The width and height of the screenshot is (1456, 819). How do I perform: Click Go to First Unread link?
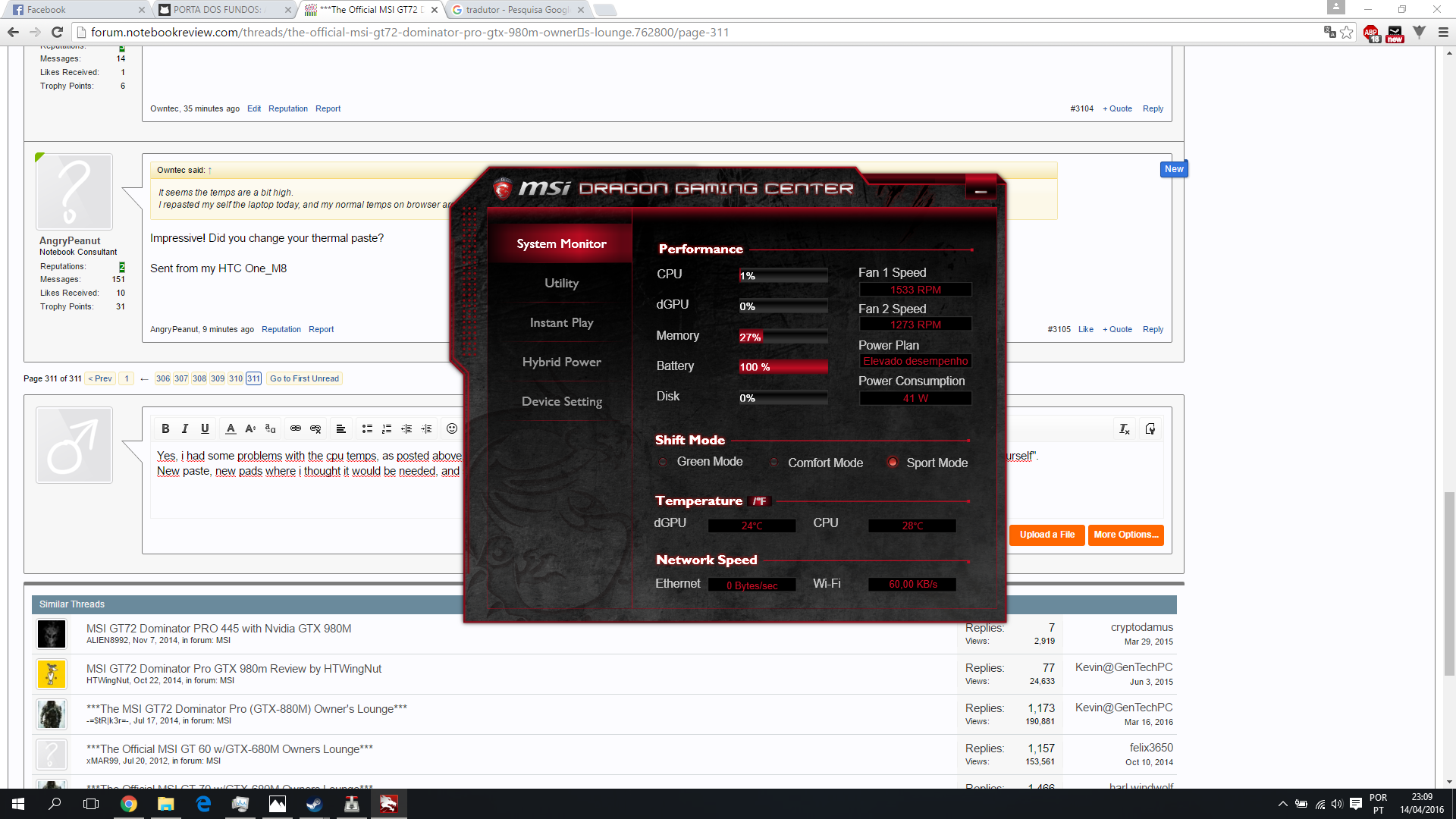coord(304,378)
